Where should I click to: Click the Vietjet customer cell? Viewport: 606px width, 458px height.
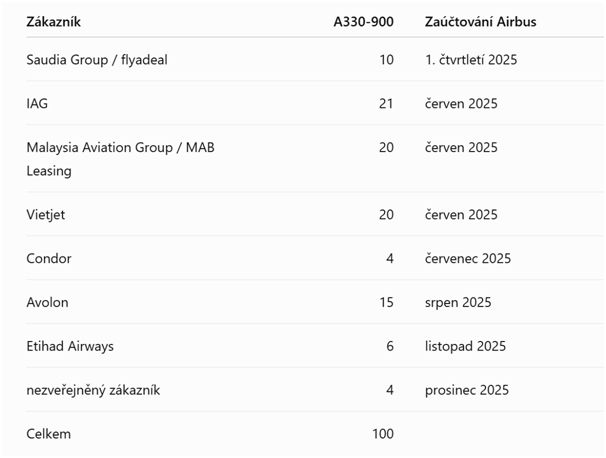pyautogui.click(x=46, y=215)
